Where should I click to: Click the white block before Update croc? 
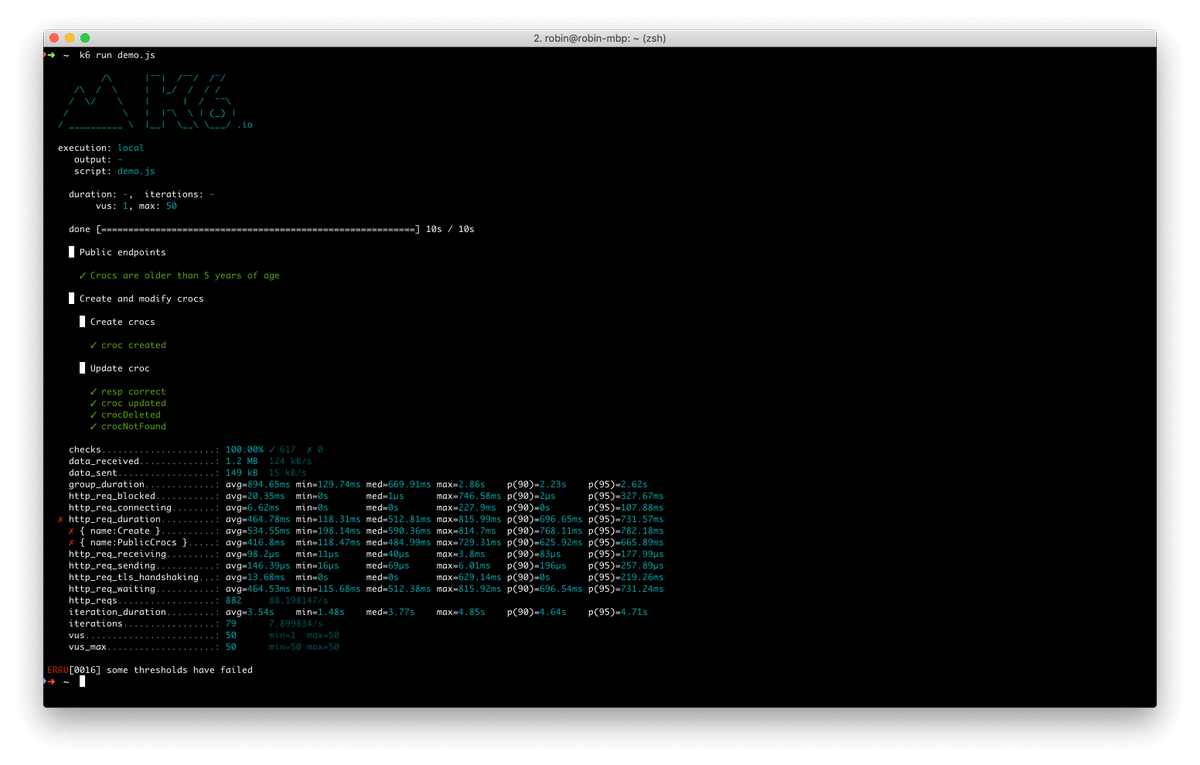[x=83, y=368]
